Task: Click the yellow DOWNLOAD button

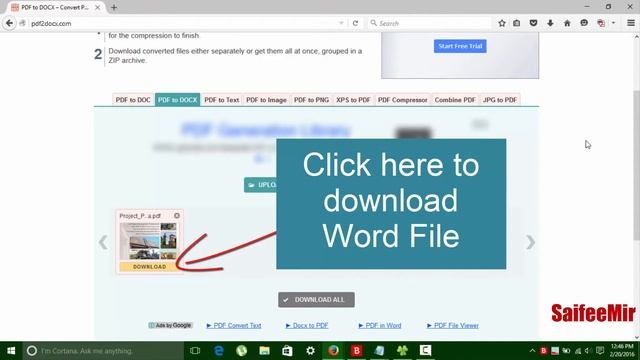Action: pyautogui.click(x=149, y=267)
